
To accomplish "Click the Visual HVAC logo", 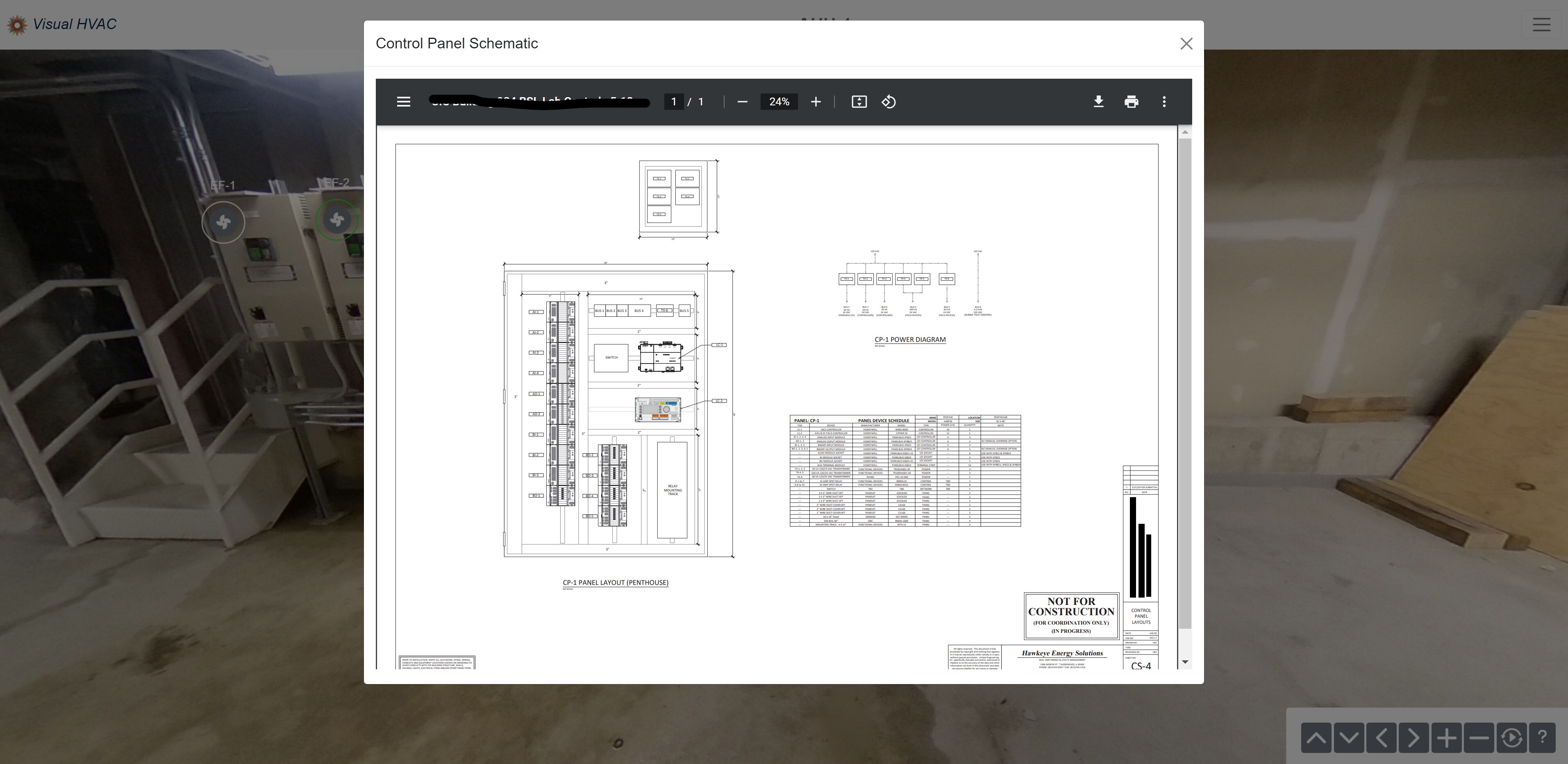I will pos(61,24).
